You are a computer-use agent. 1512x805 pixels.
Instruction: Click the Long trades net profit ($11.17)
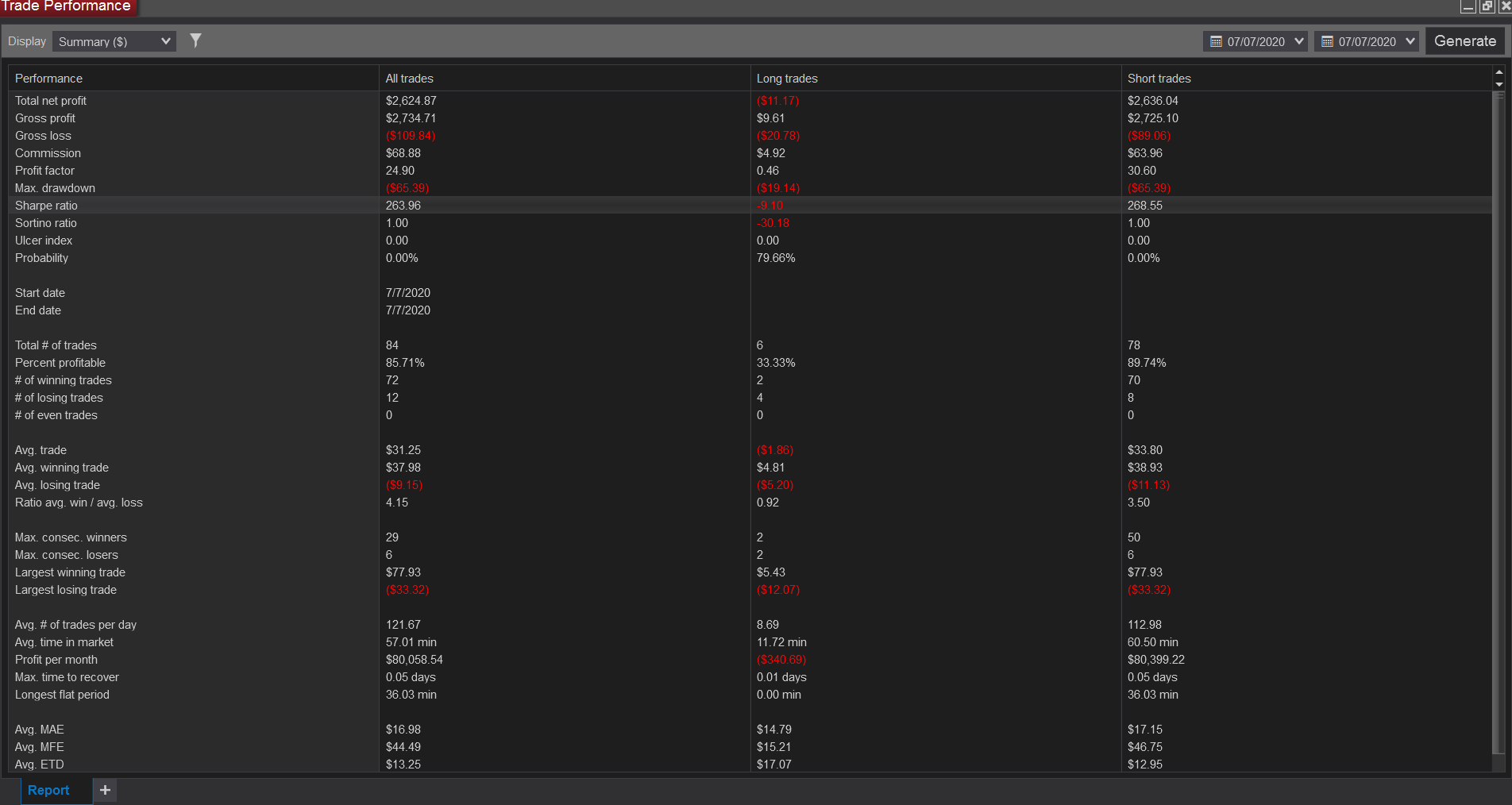click(778, 101)
